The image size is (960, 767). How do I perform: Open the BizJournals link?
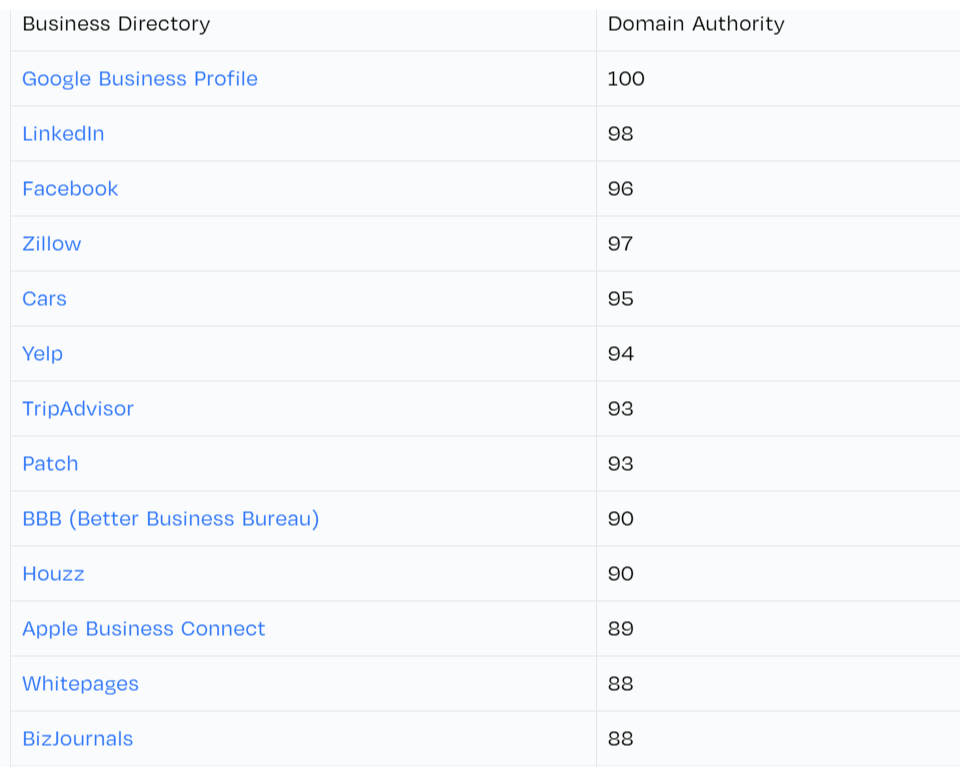click(x=77, y=739)
